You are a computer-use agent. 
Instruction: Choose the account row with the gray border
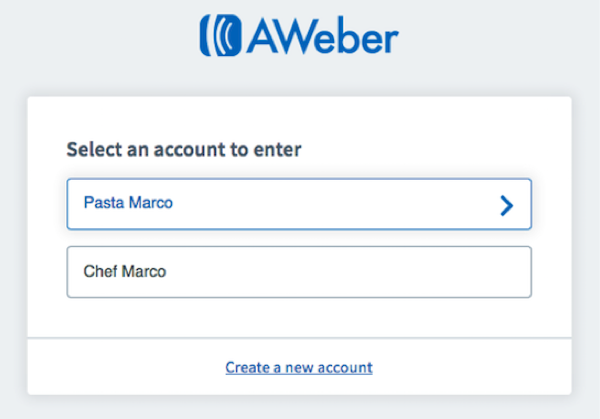coord(299,272)
